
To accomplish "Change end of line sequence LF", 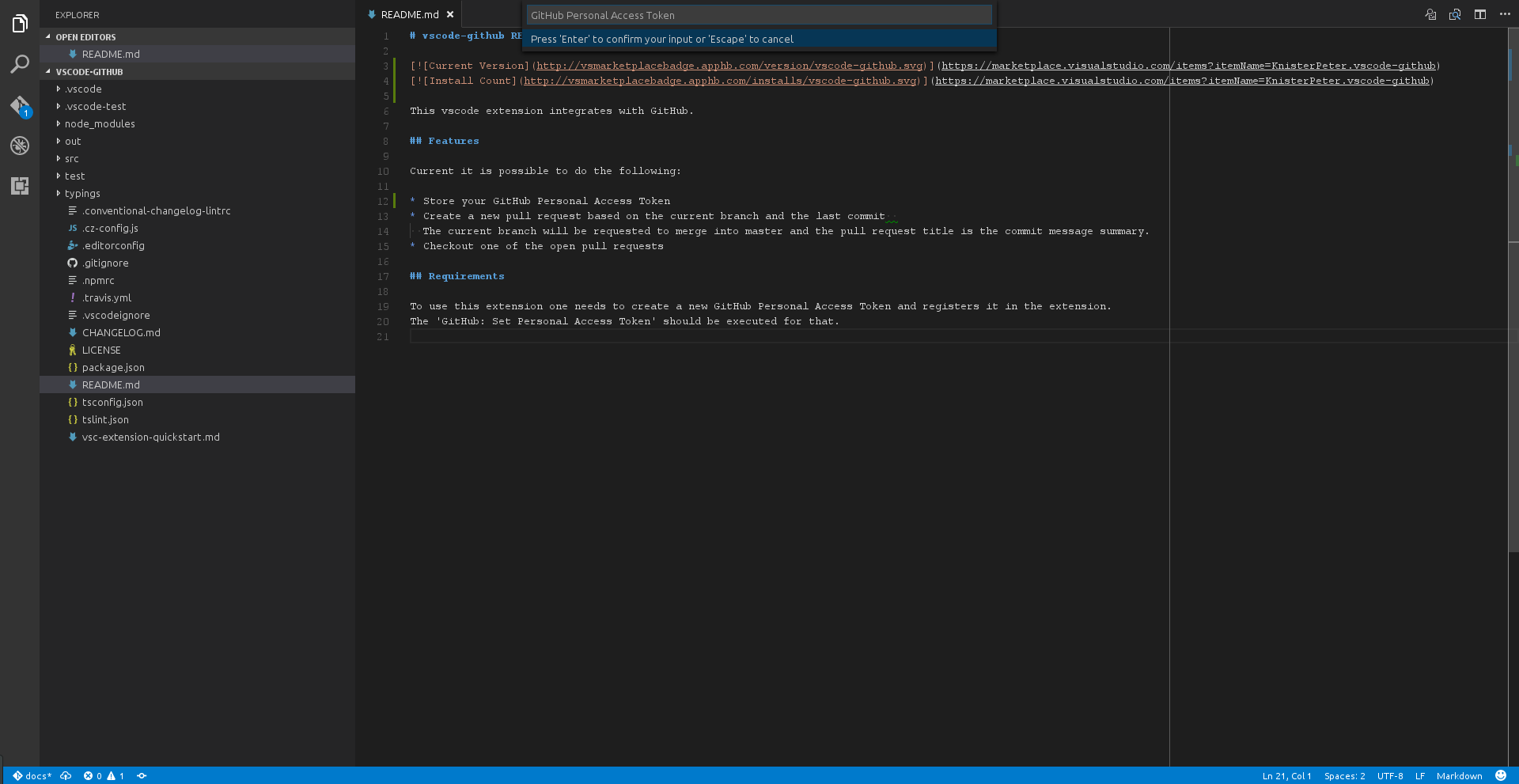I will coord(1420,776).
